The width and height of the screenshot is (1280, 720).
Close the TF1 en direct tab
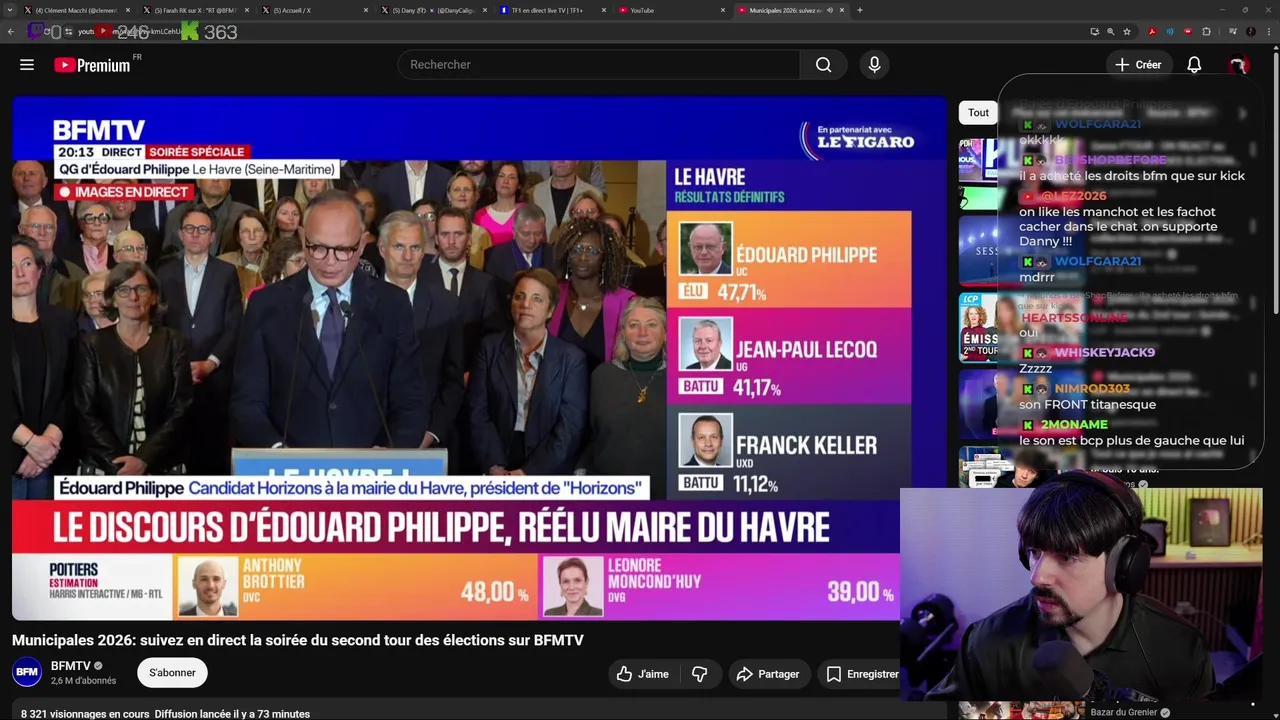(604, 10)
